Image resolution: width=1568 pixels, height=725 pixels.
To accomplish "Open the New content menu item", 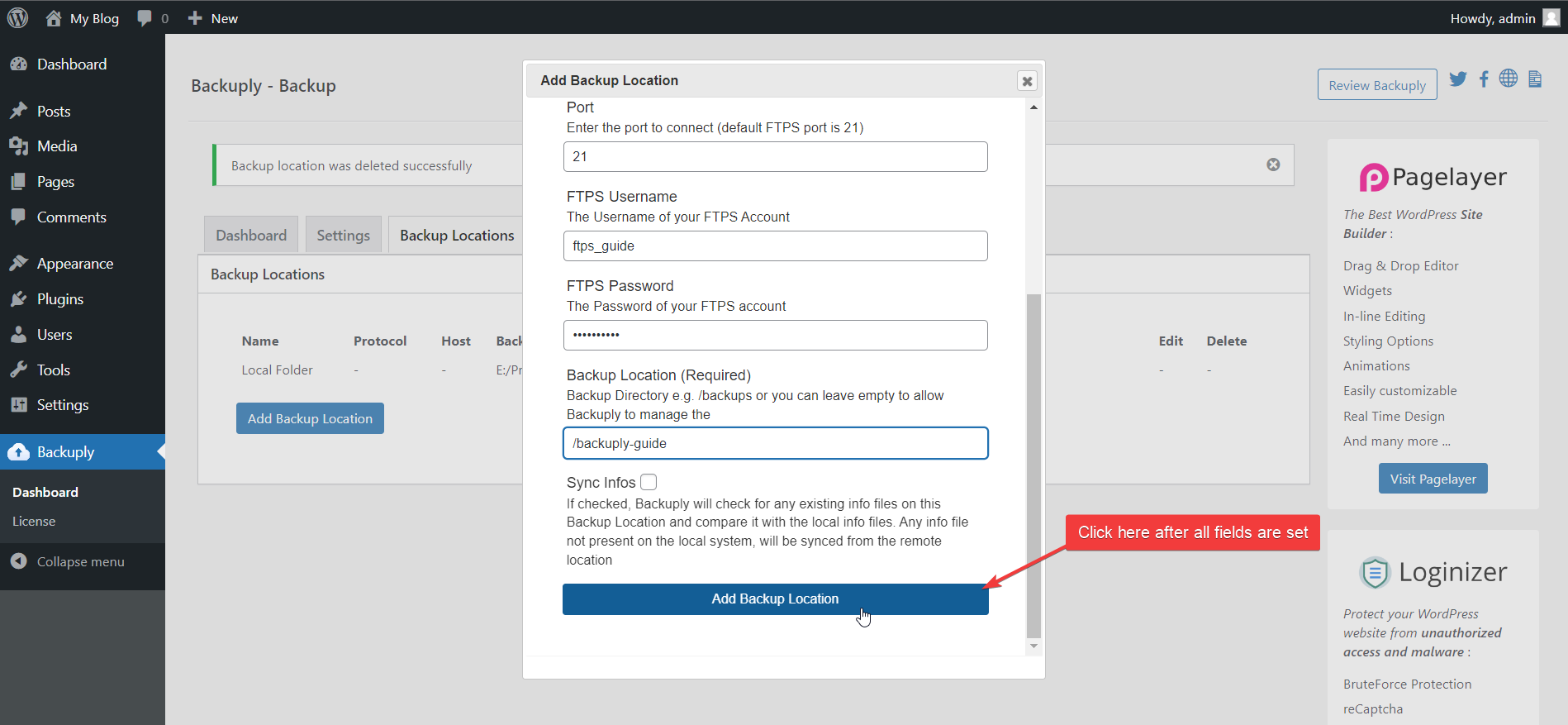I will click(213, 18).
